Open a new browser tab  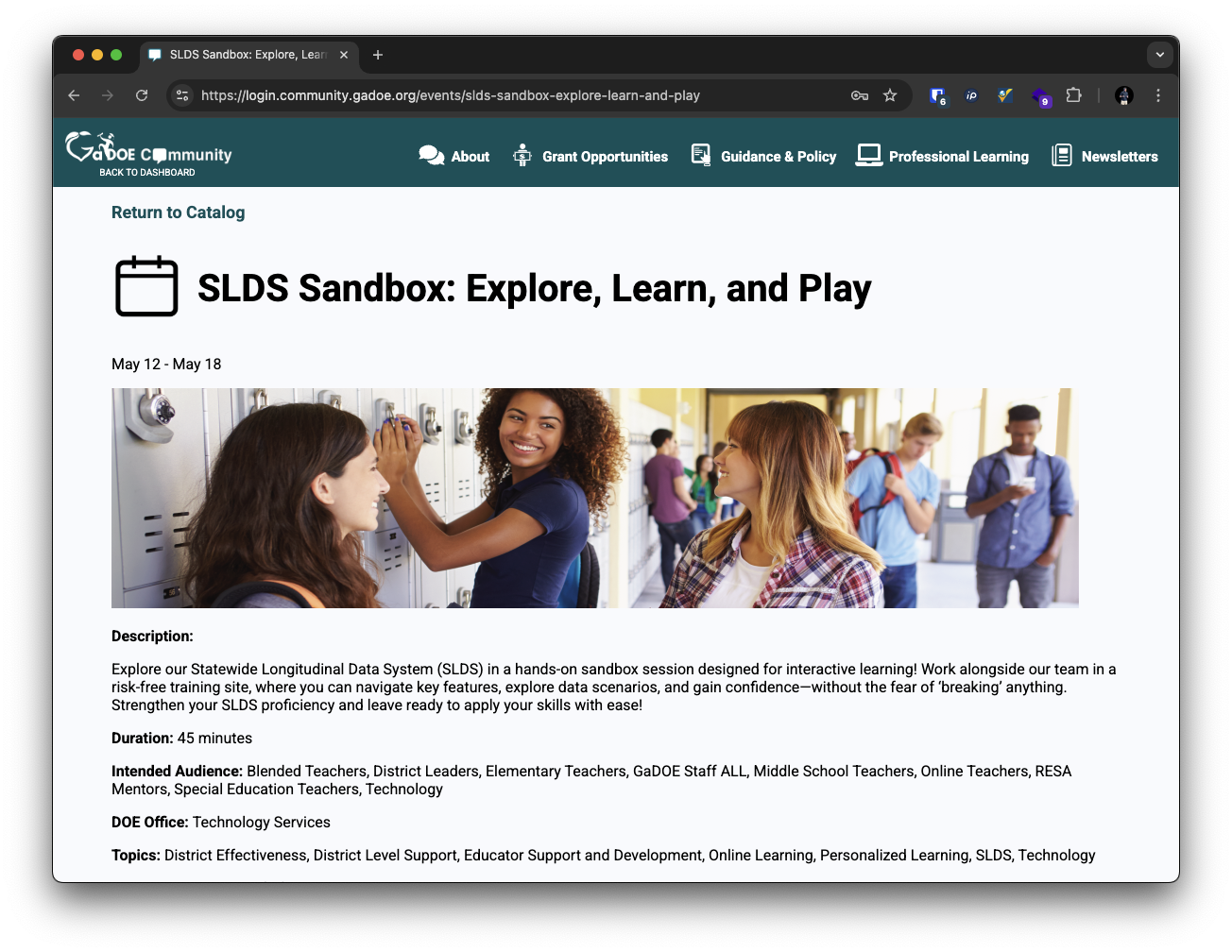coord(378,55)
